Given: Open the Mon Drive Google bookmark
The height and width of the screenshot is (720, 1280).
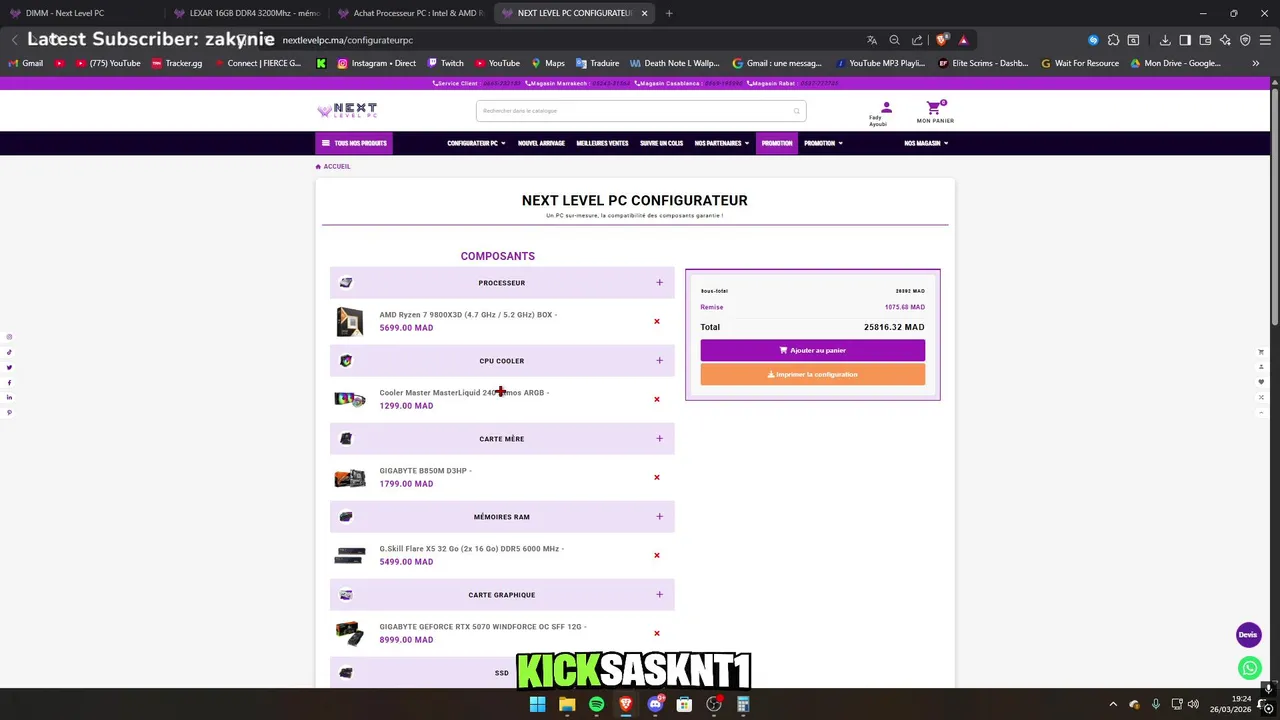Looking at the screenshot, I should click(1175, 63).
